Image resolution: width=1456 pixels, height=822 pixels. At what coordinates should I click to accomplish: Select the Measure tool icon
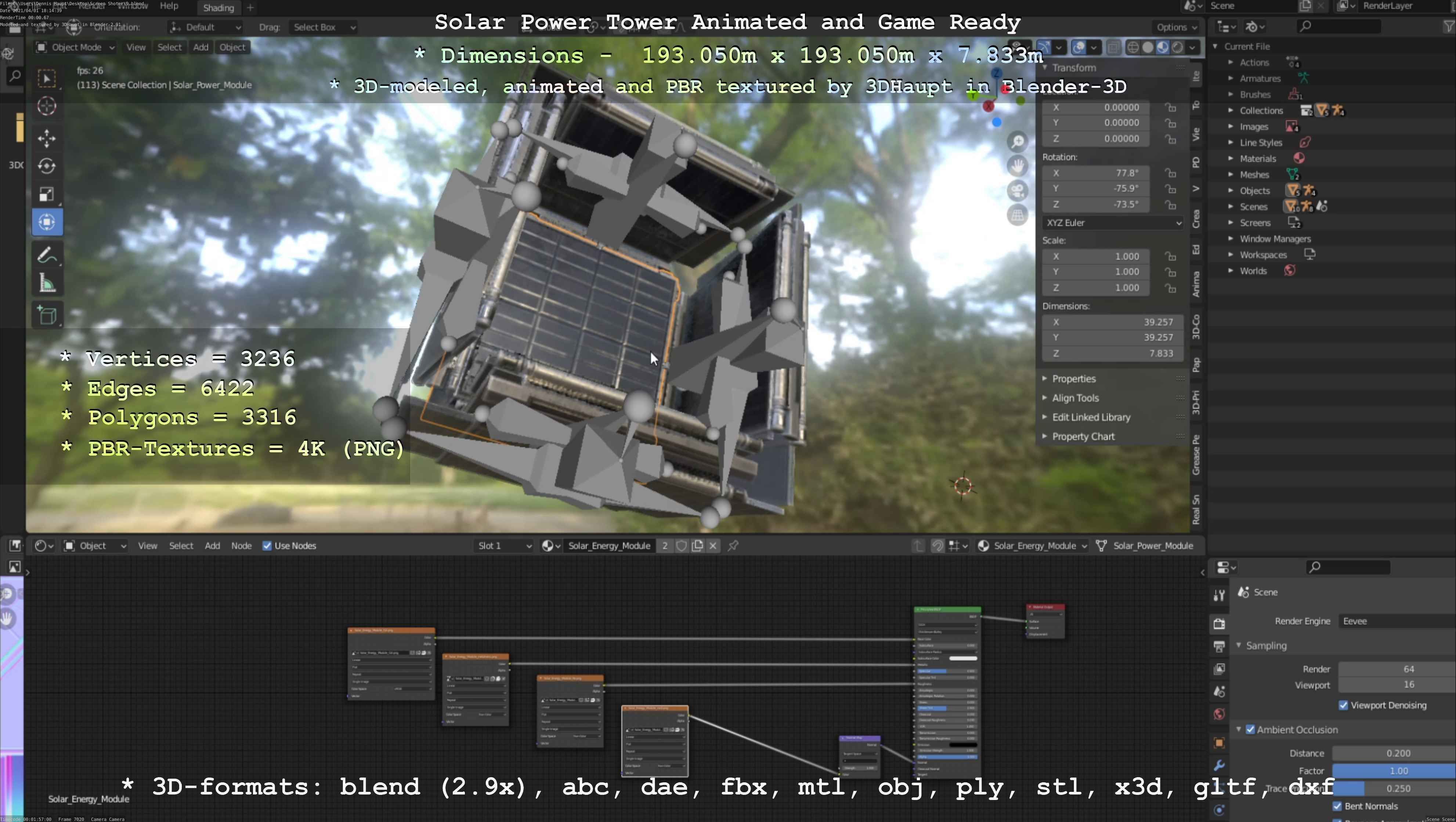(x=47, y=283)
